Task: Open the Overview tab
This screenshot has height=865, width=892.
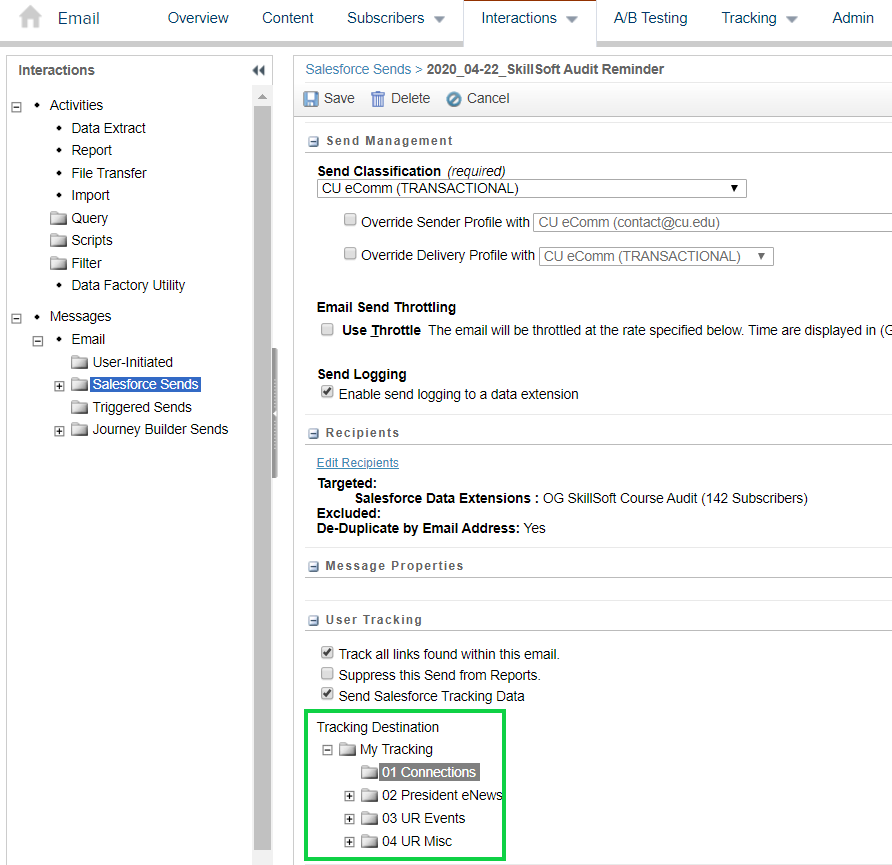Action: (198, 18)
